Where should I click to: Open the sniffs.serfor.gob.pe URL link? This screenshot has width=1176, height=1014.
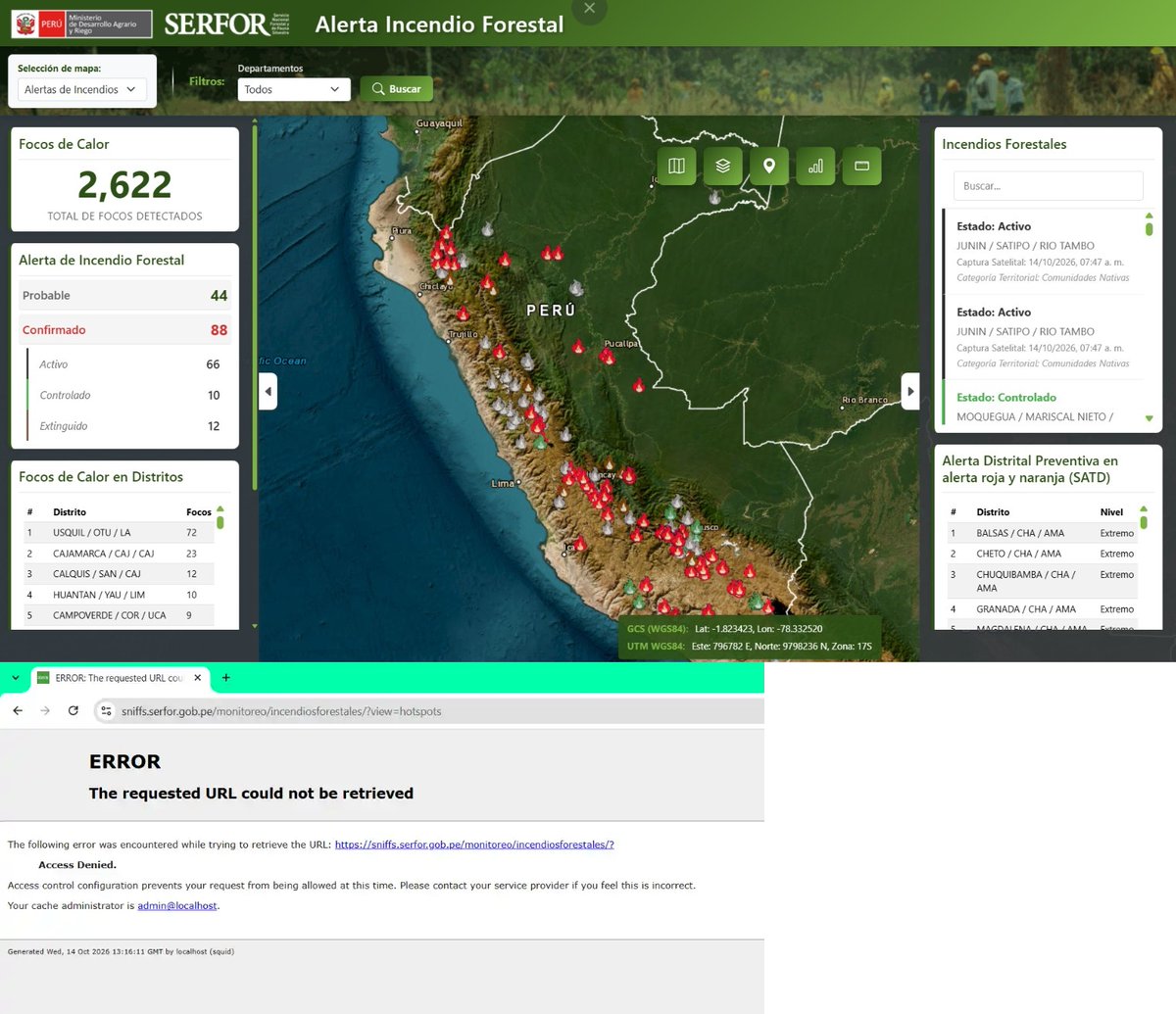[x=474, y=845]
